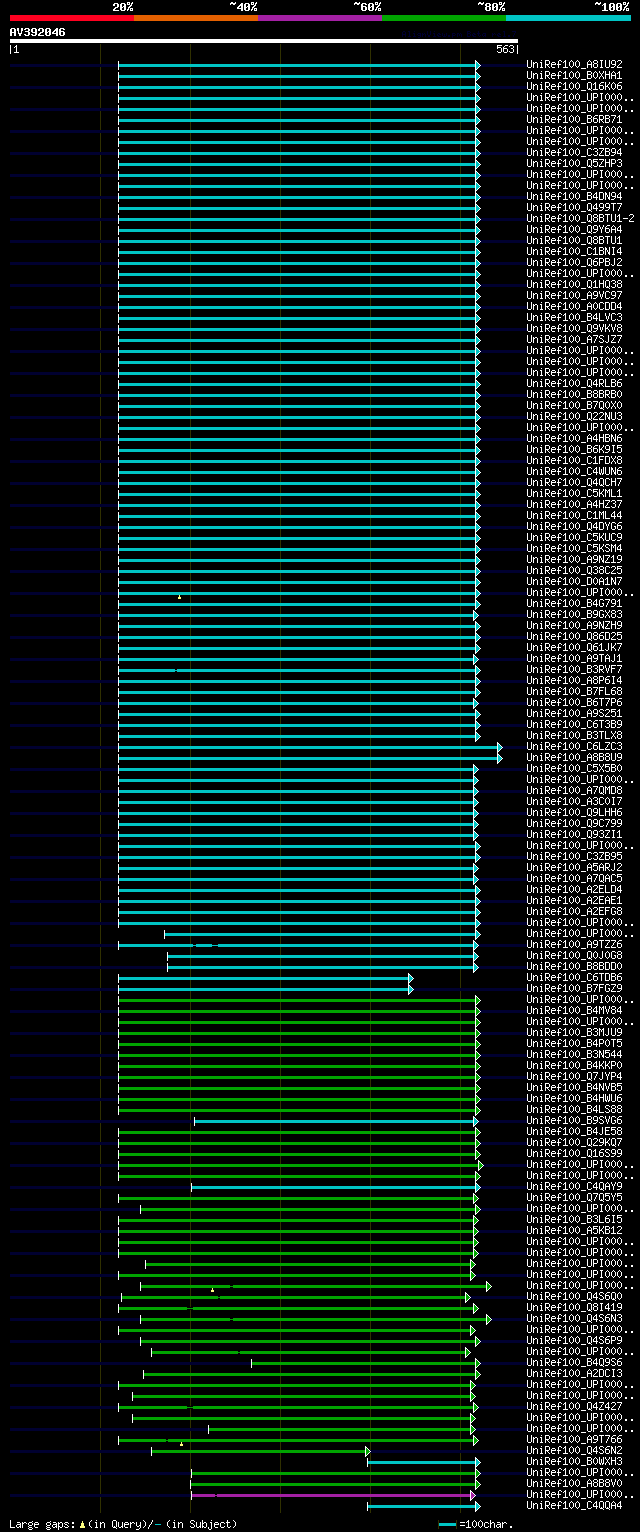Open hit UniRef100_C3ZB94

point(574,152)
